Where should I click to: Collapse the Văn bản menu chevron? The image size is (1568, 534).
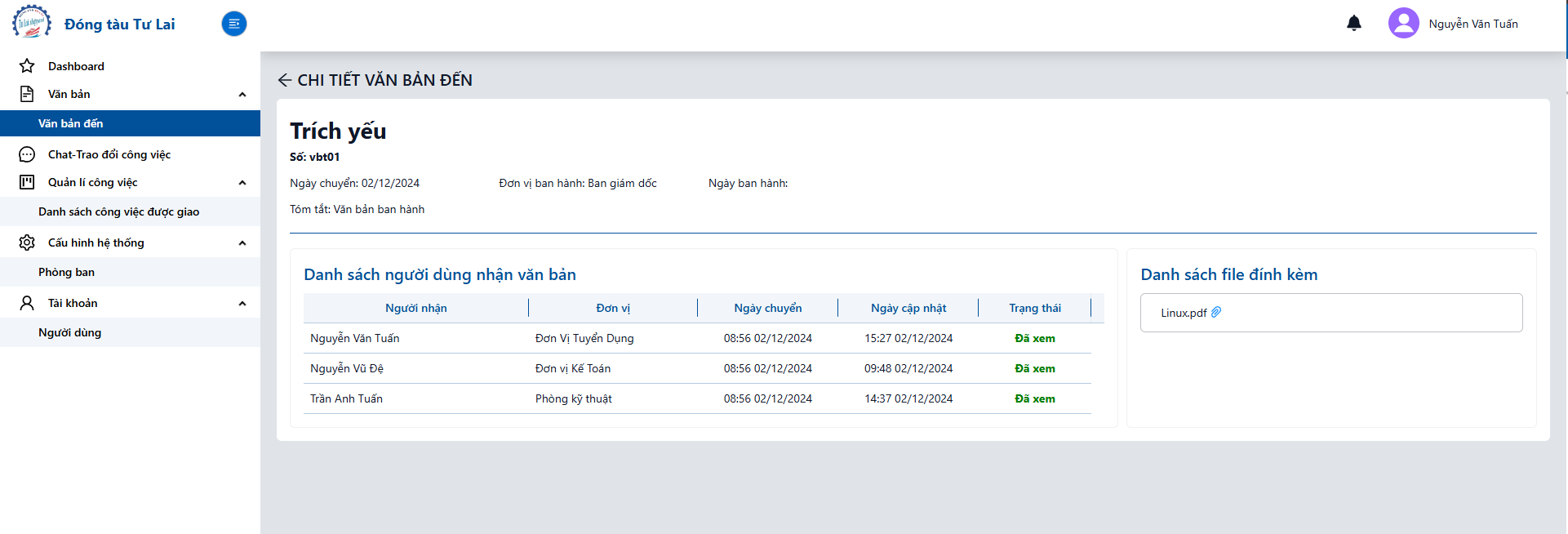(x=242, y=95)
